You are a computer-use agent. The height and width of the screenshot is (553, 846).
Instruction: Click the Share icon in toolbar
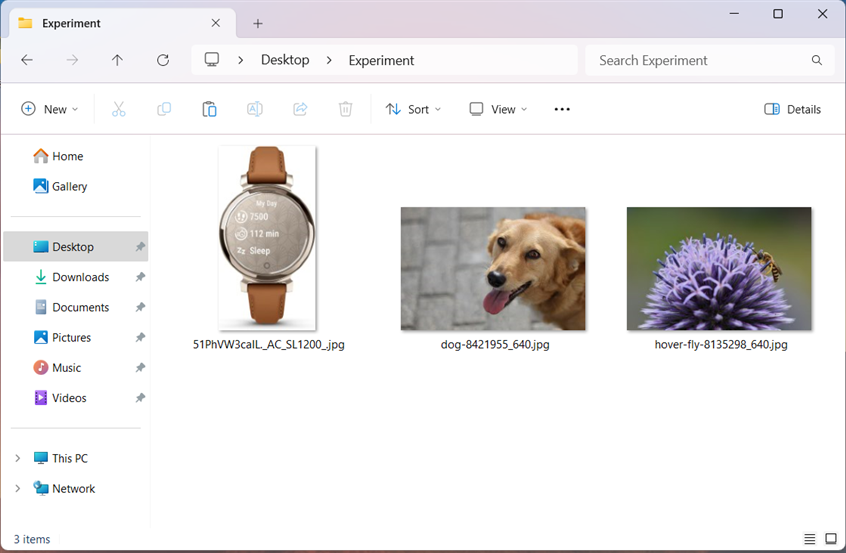coord(300,109)
